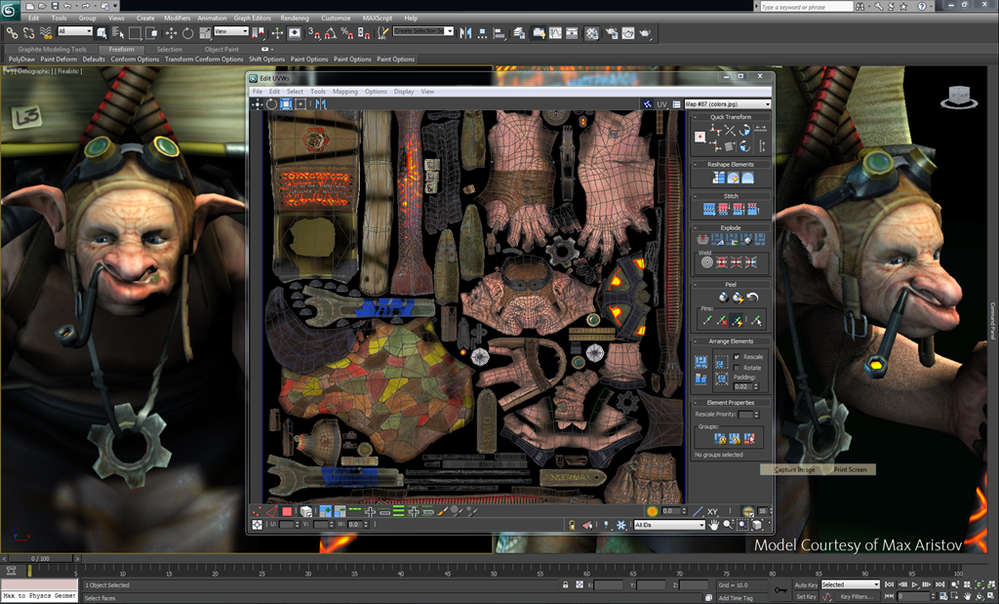Open the Create Selection Set dropdown
This screenshot has height=604, width=999.
click(423, 31)
